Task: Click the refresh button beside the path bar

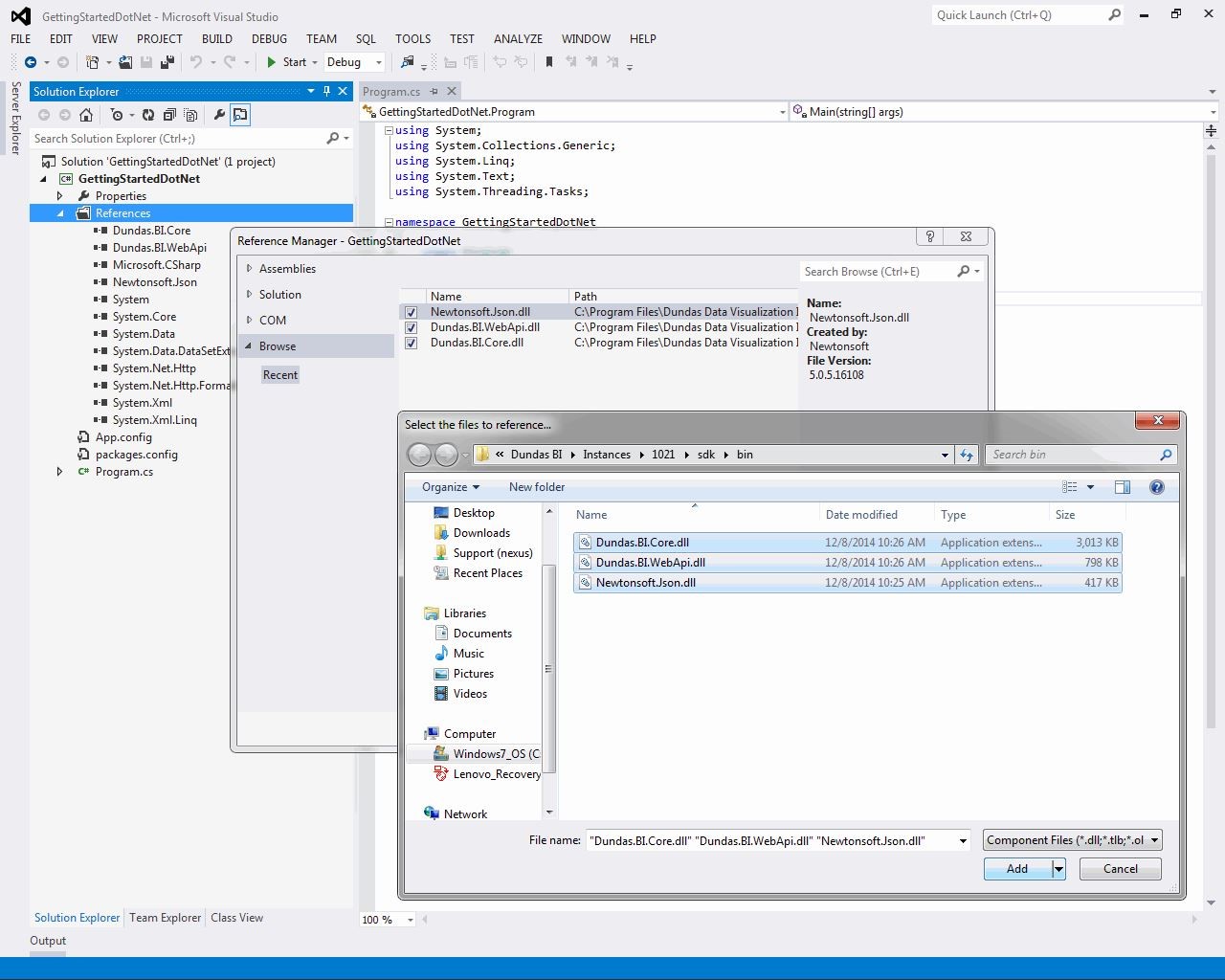Action: pos(967,455)
